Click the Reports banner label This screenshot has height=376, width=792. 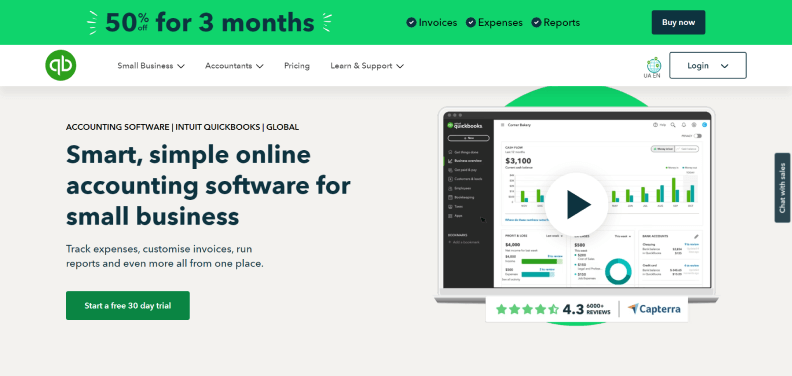562,22
